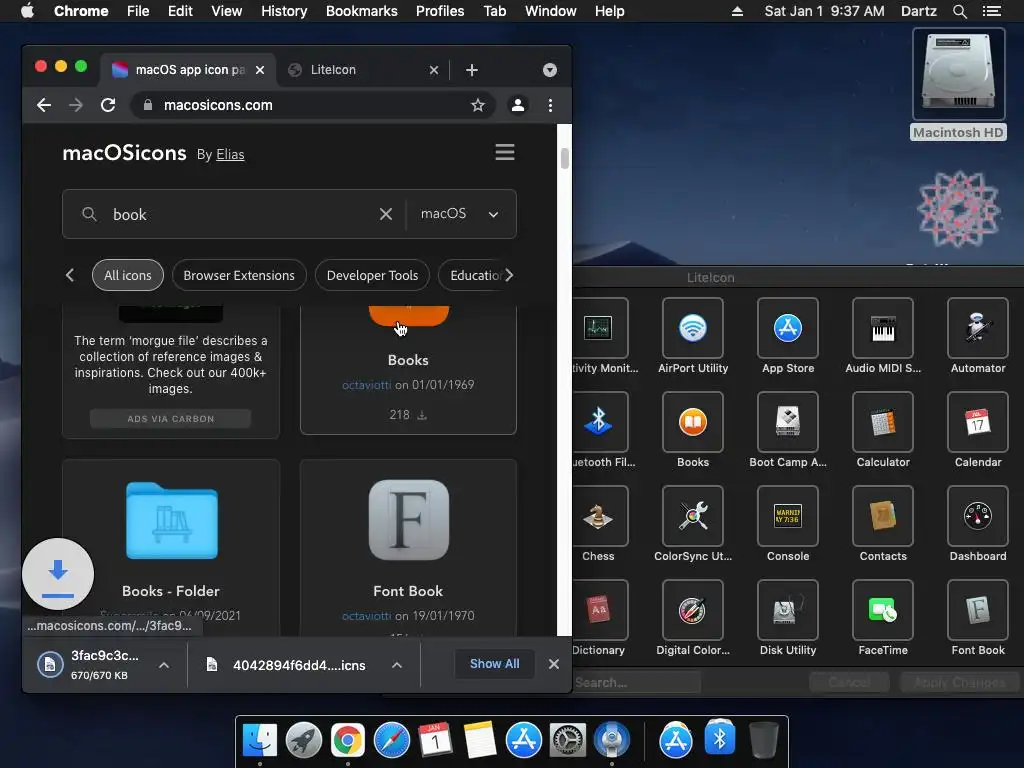Show next category filters with right chevron

tap(509, 276)
